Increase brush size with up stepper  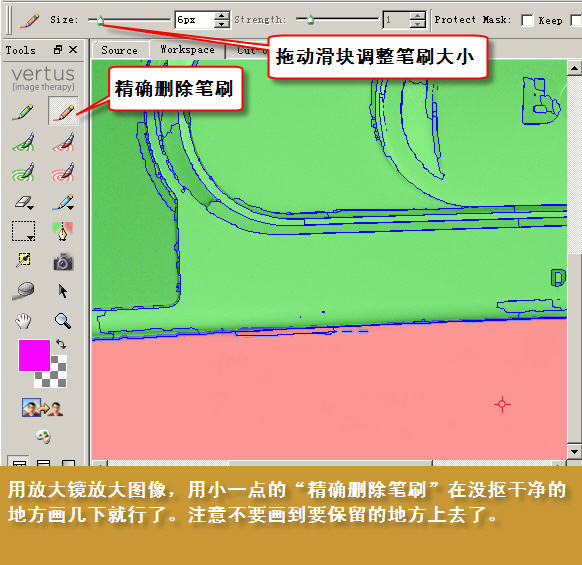click(x=222, y=16)
